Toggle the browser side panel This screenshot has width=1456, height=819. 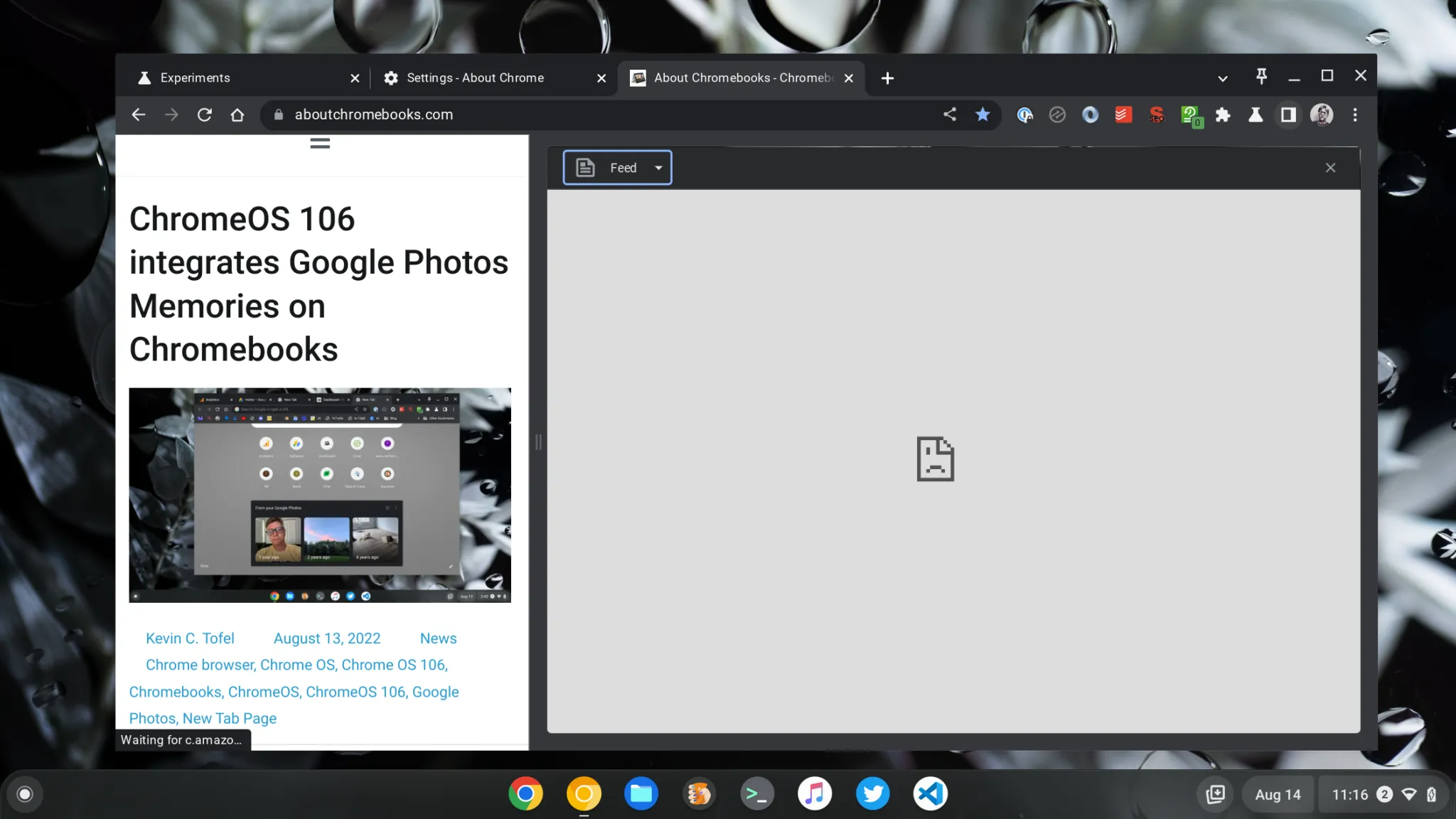(x=1288, y=114)
